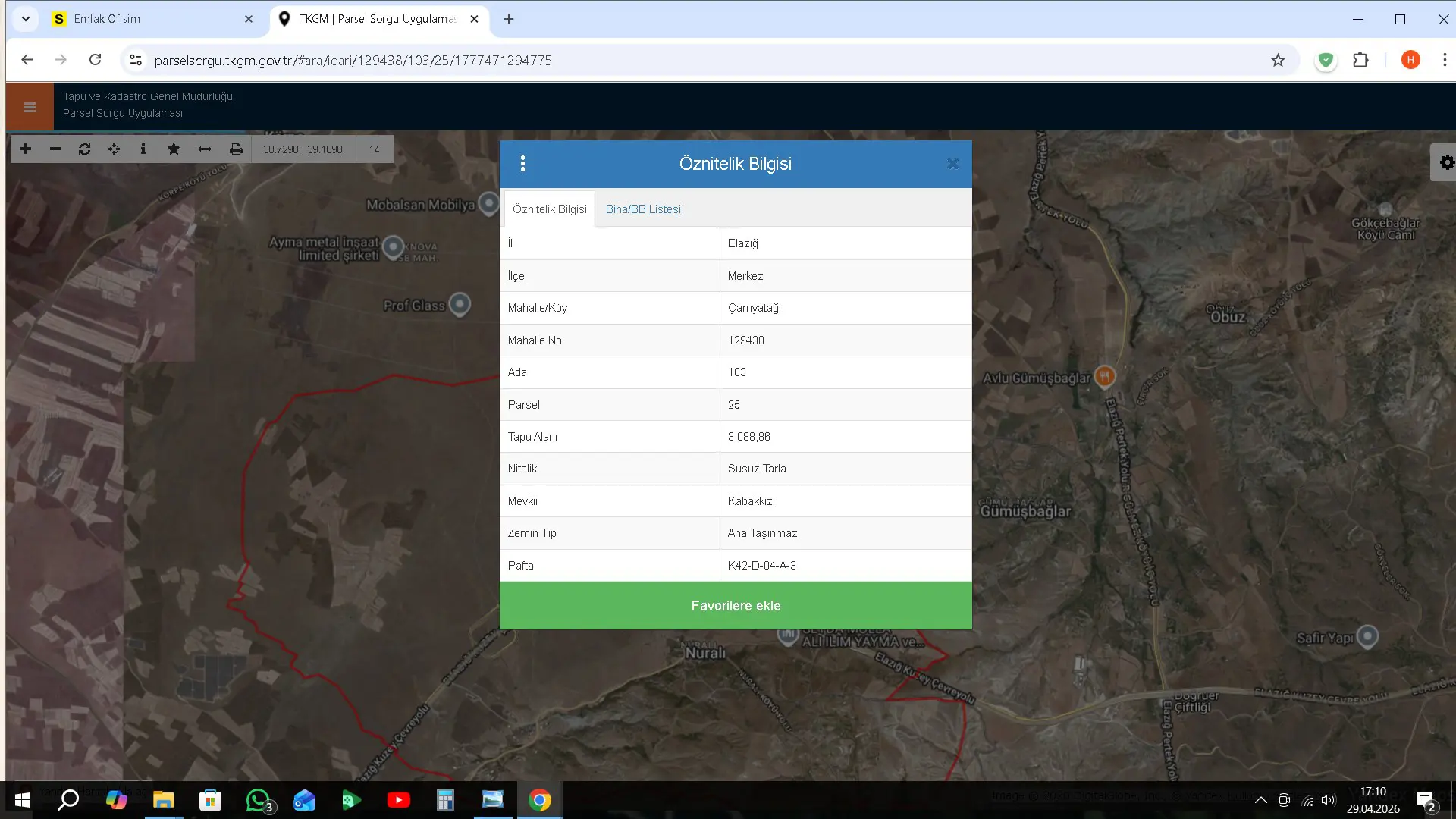Screen dimensions: 1456x819
Task: Open File Explorer from the taskbar
Action: (x=163, y=800)
